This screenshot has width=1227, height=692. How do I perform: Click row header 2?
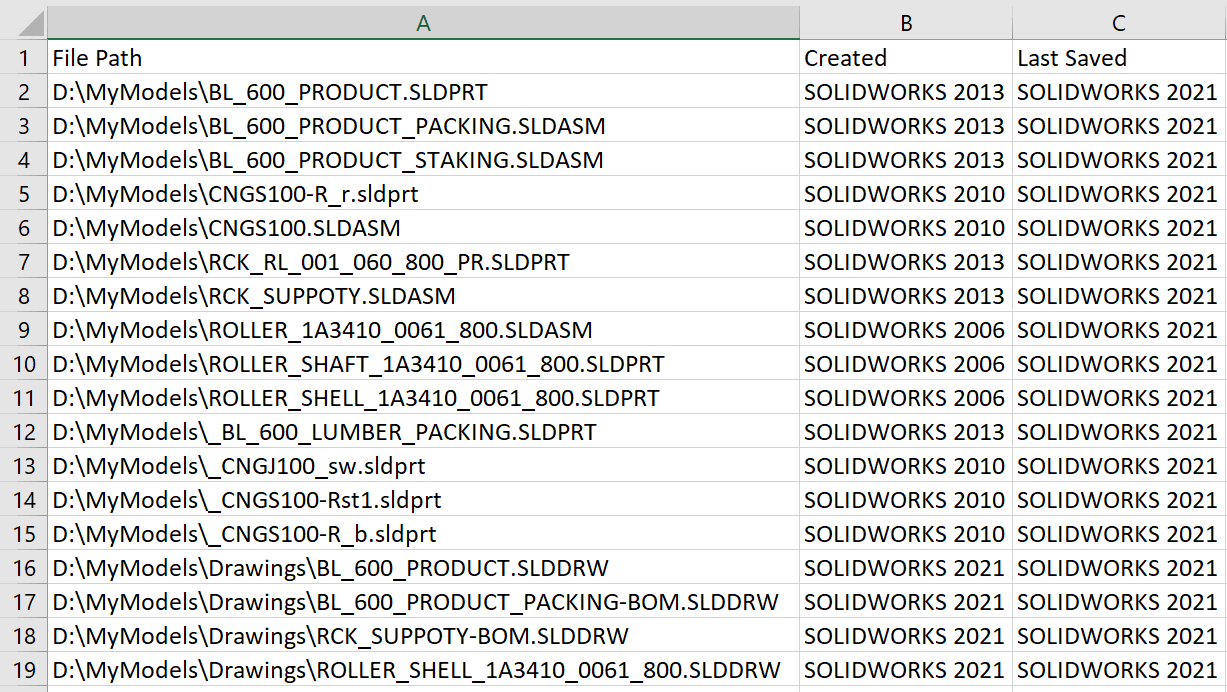point(23,92)
